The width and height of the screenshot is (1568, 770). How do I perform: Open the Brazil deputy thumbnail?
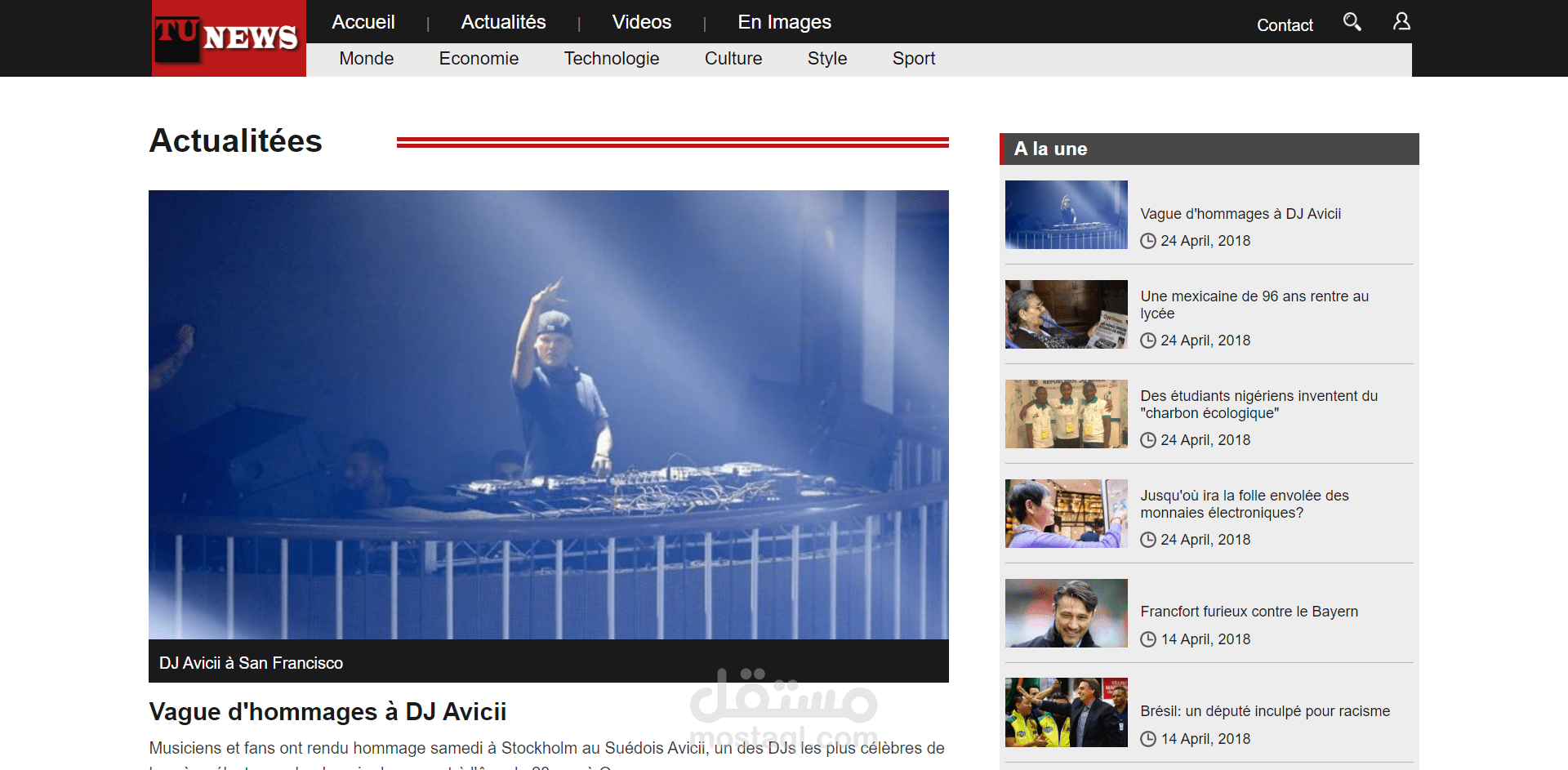pyautogui.click(x=1067, y=713)
